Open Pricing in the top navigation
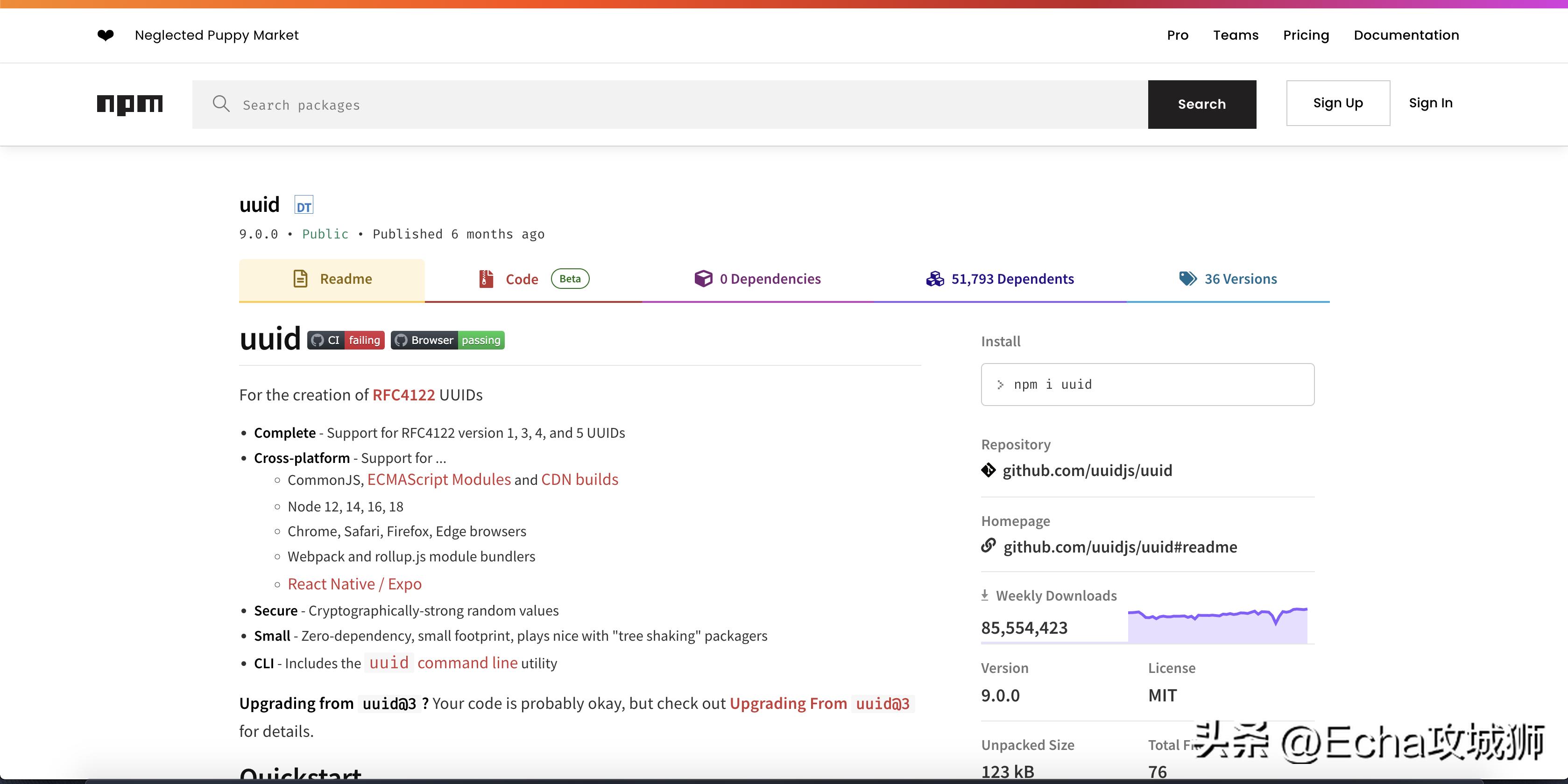Image resolution: width=1568 pixels, height=784 pixels. click(1306, 35)
